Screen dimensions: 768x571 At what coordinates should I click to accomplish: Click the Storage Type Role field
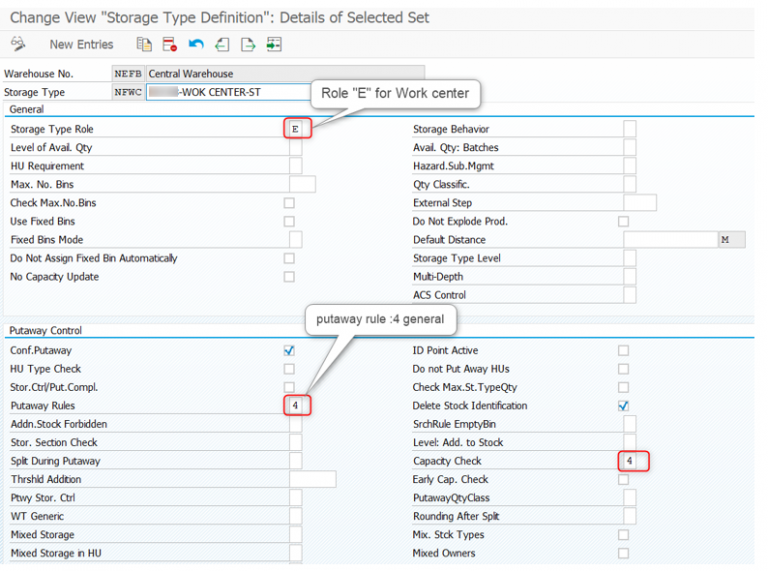point(296,129)
